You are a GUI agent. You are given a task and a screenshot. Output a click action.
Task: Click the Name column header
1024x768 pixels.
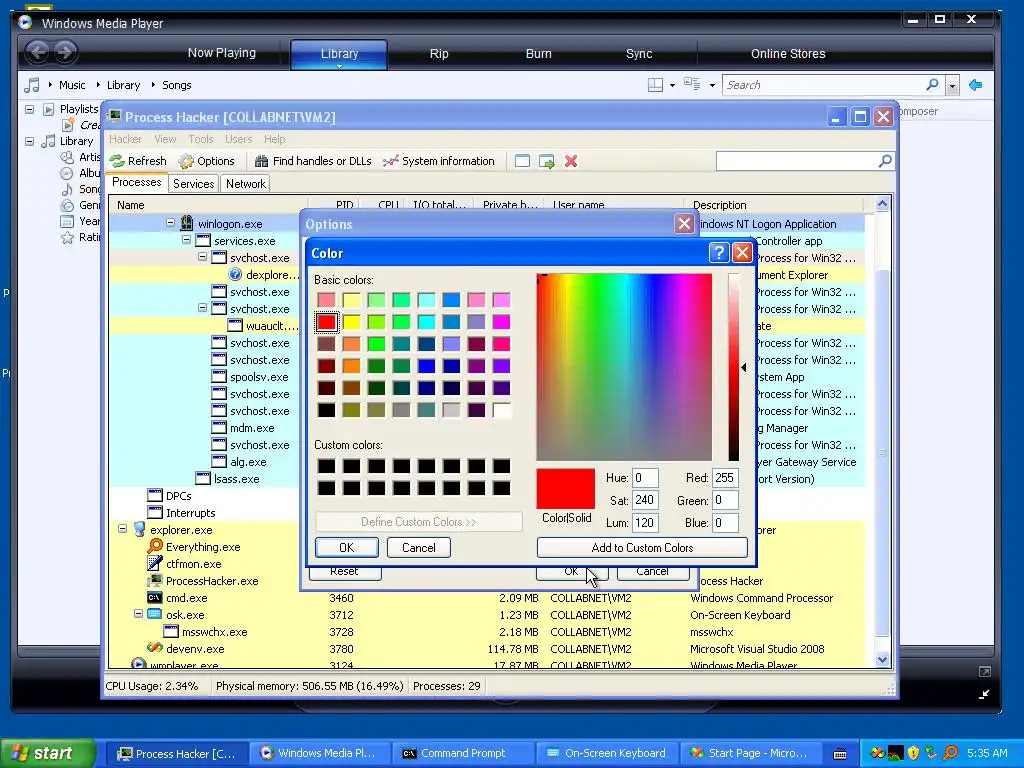208,204
